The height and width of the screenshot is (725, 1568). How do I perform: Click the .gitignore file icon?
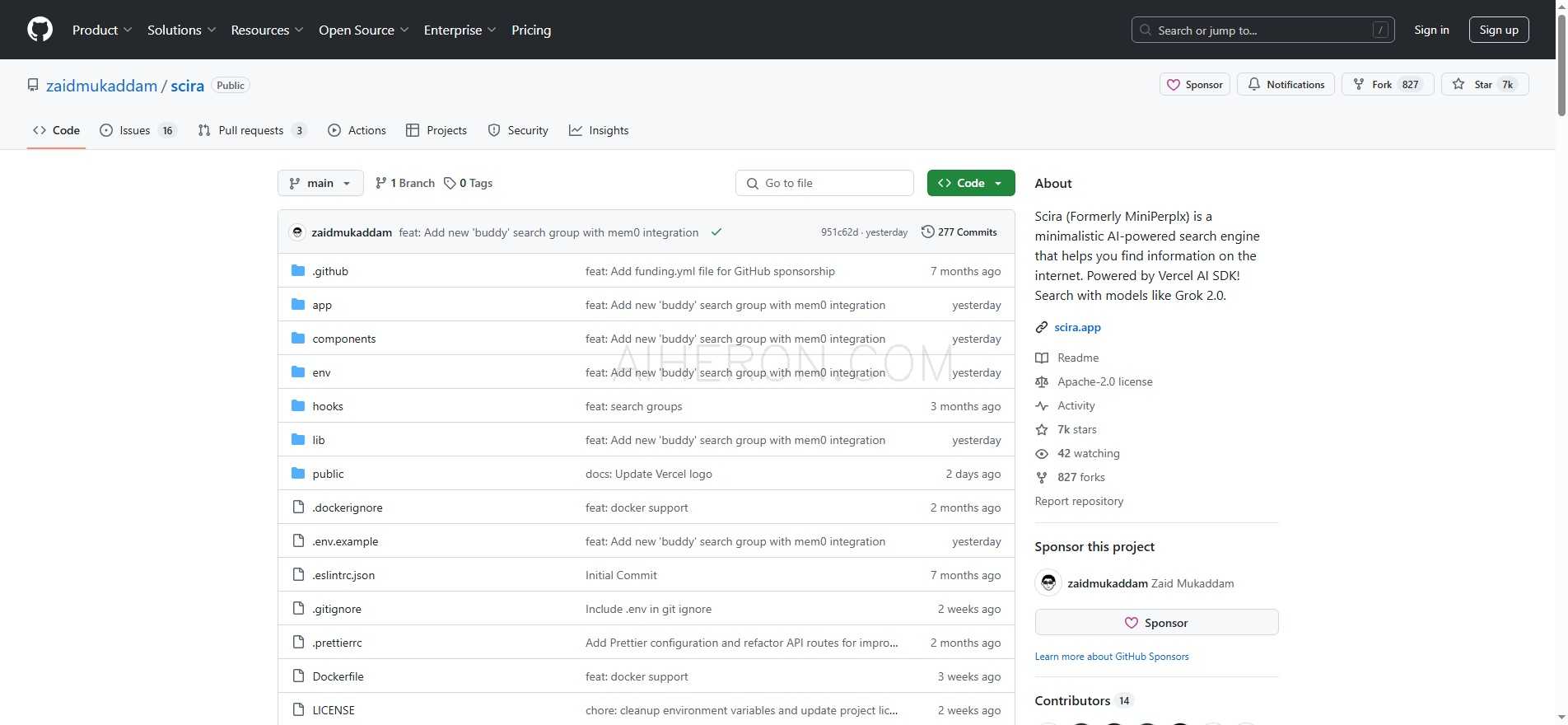[298, 609]
